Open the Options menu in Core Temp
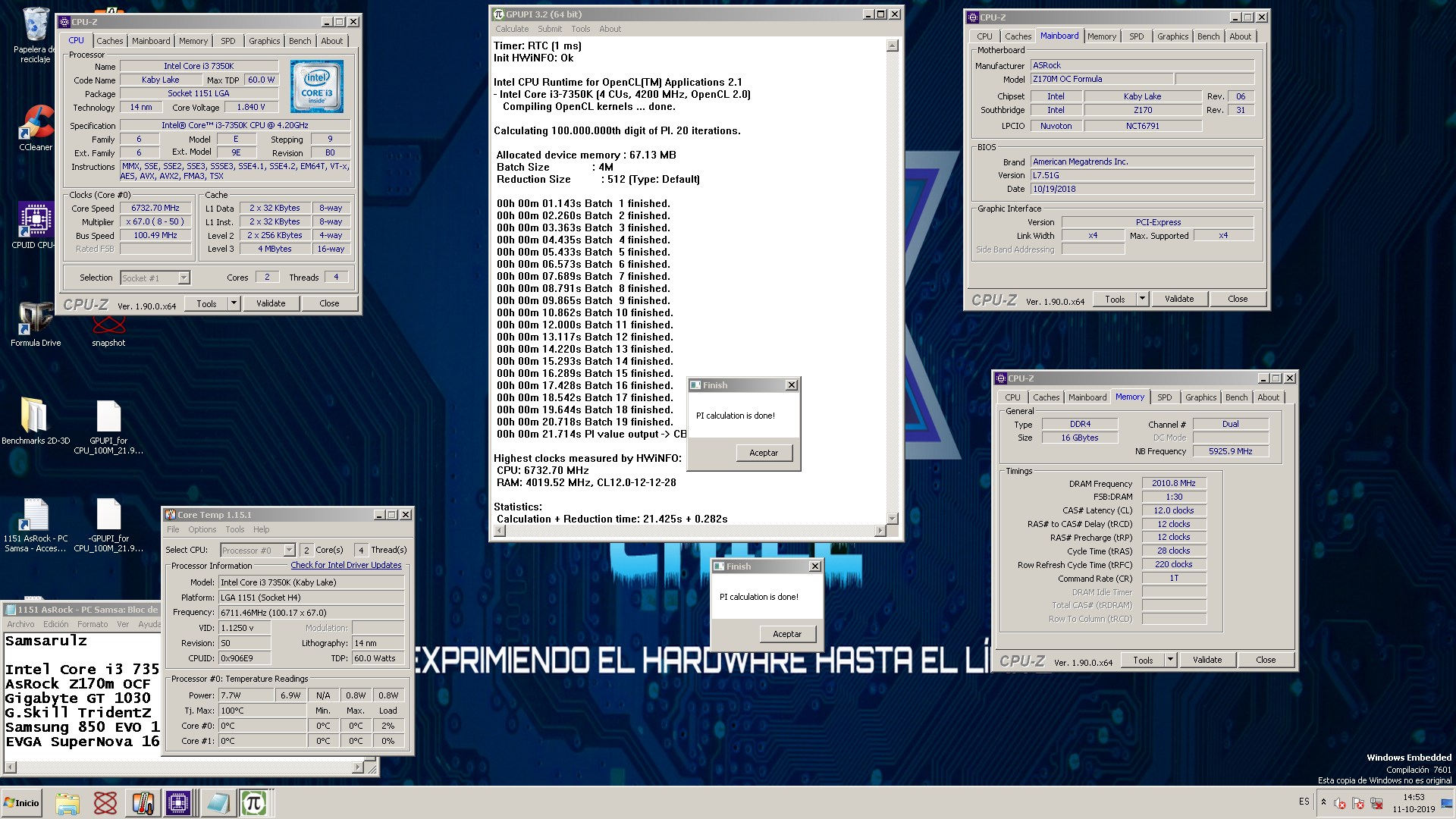Image resolution: width=1456 pixels, height=819 pixels. click(202, 529)
